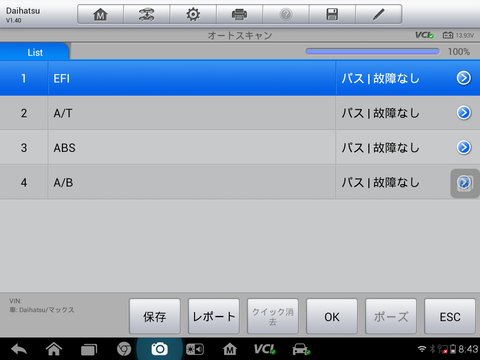Click the レポート button

(x=214, y=316)
